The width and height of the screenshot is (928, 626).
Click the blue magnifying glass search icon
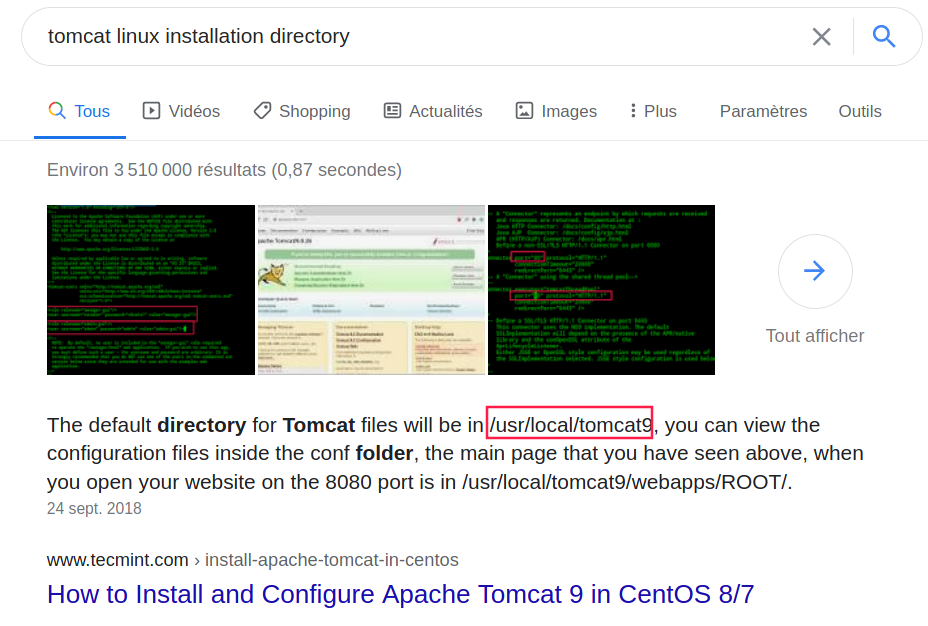[883, 37]
